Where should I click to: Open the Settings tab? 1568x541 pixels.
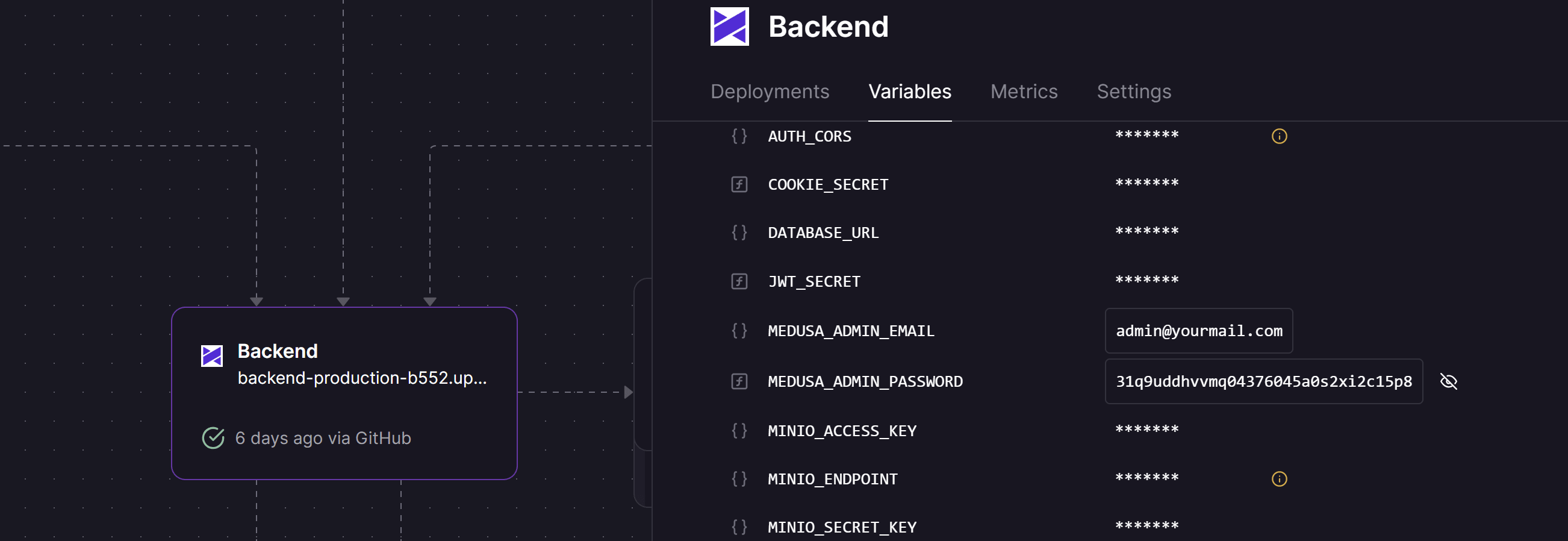click(1133, 92)
